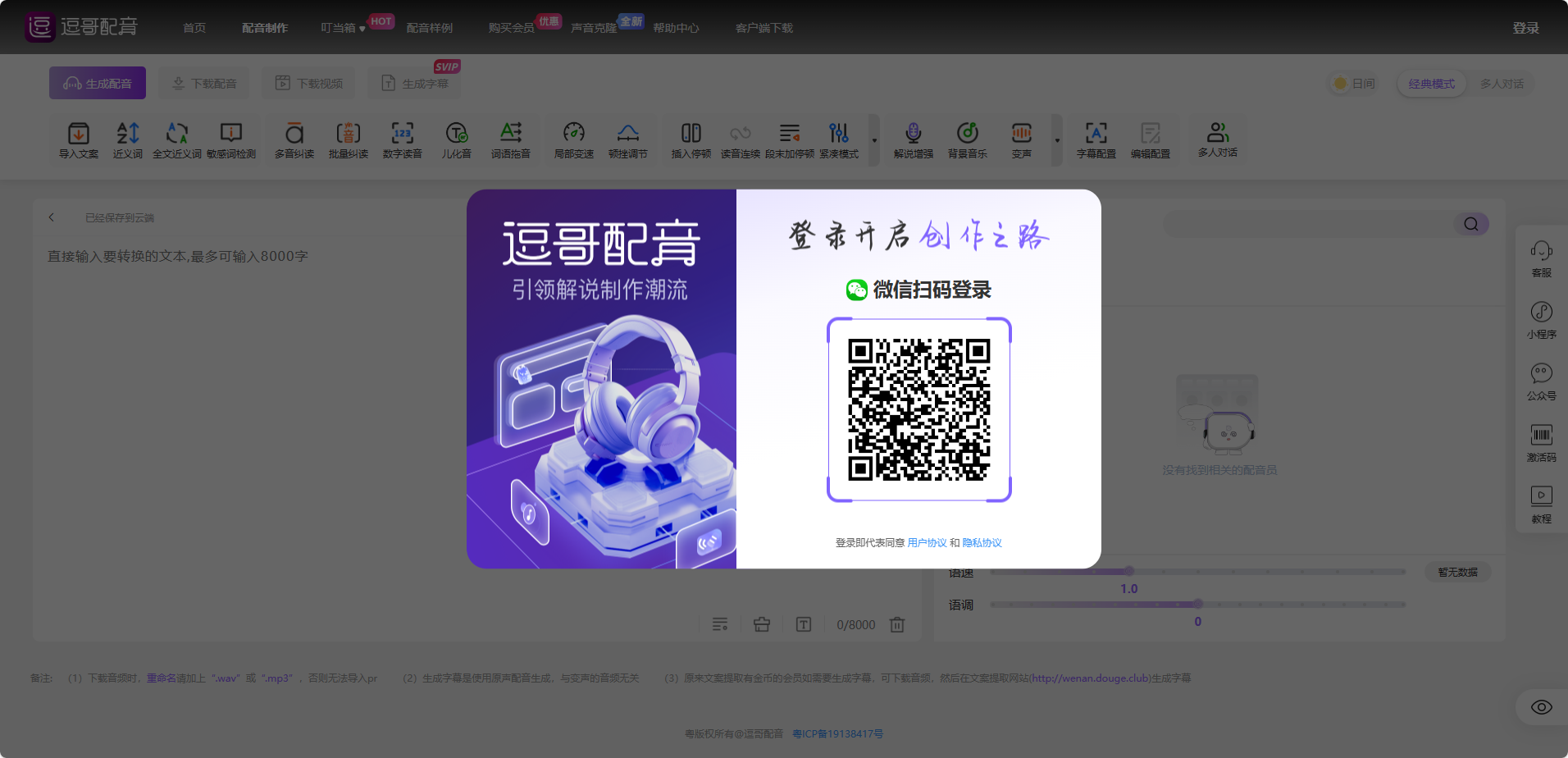Open the 客户端下载 navigation item
This screenshot has width=1568, height=758.
click(764, 28)
